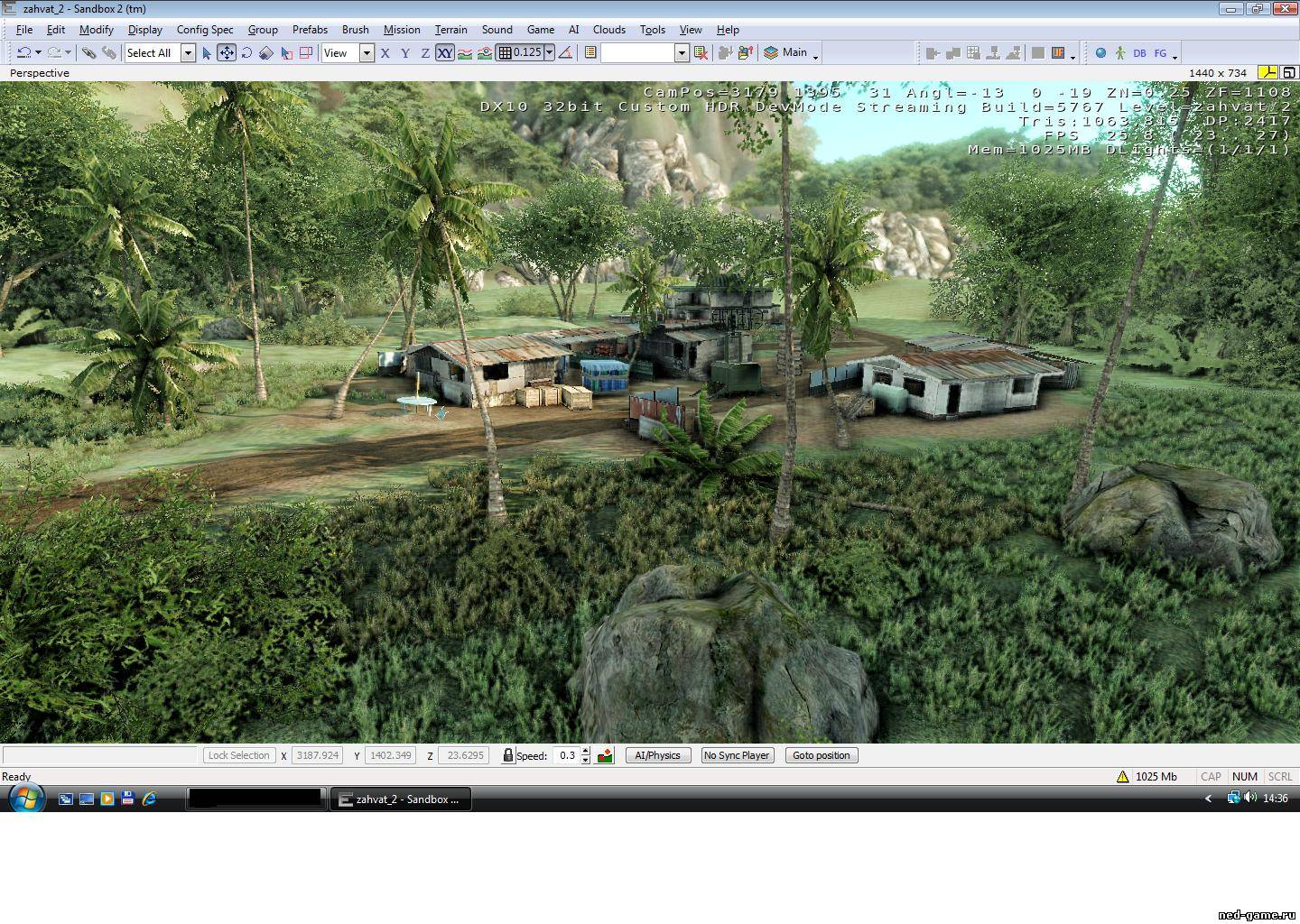
Task: Click the Z coordinate field 23.6295
Action: pos(463,755)
